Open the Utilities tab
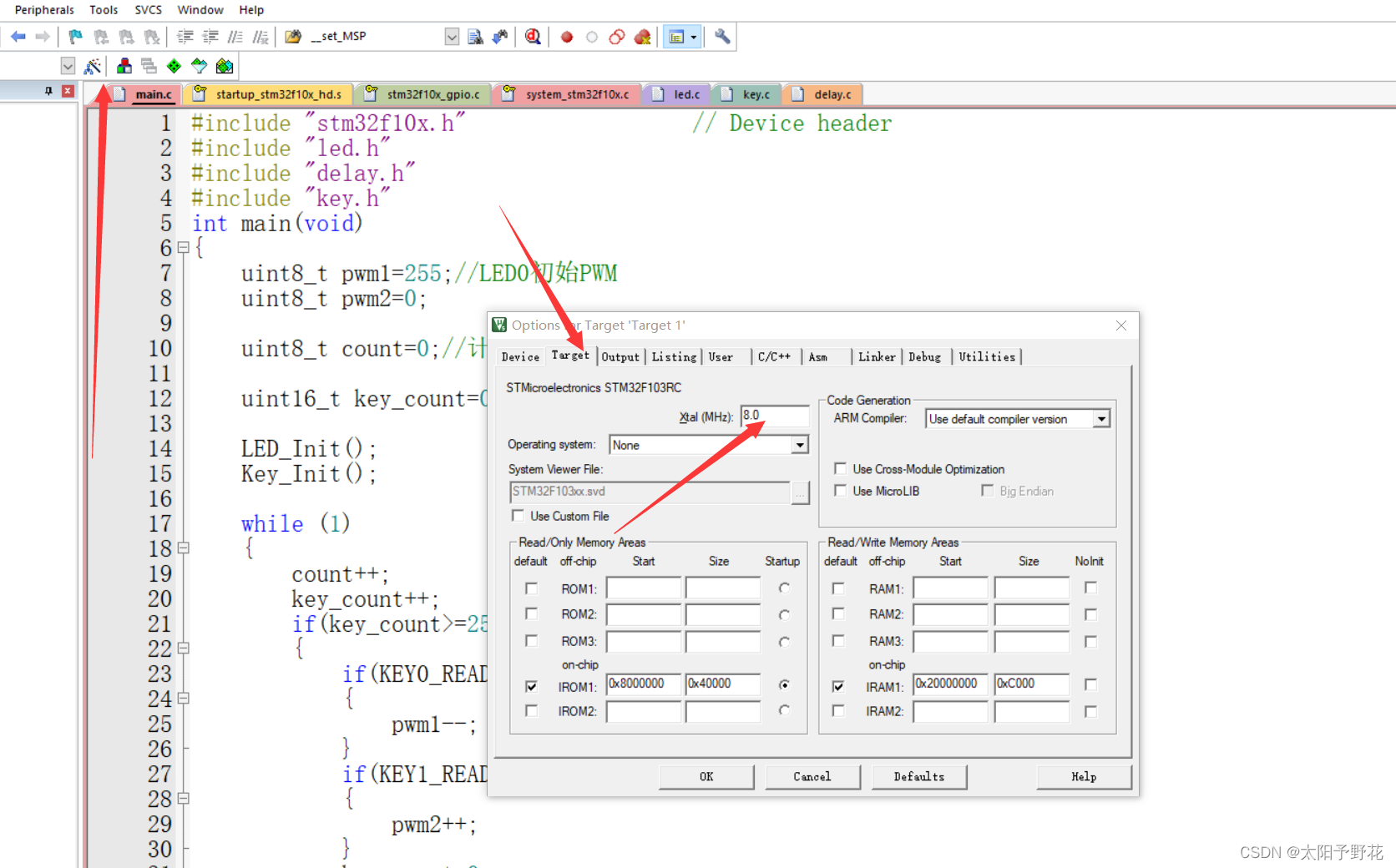1396x868 pixels. pos(987,356)
